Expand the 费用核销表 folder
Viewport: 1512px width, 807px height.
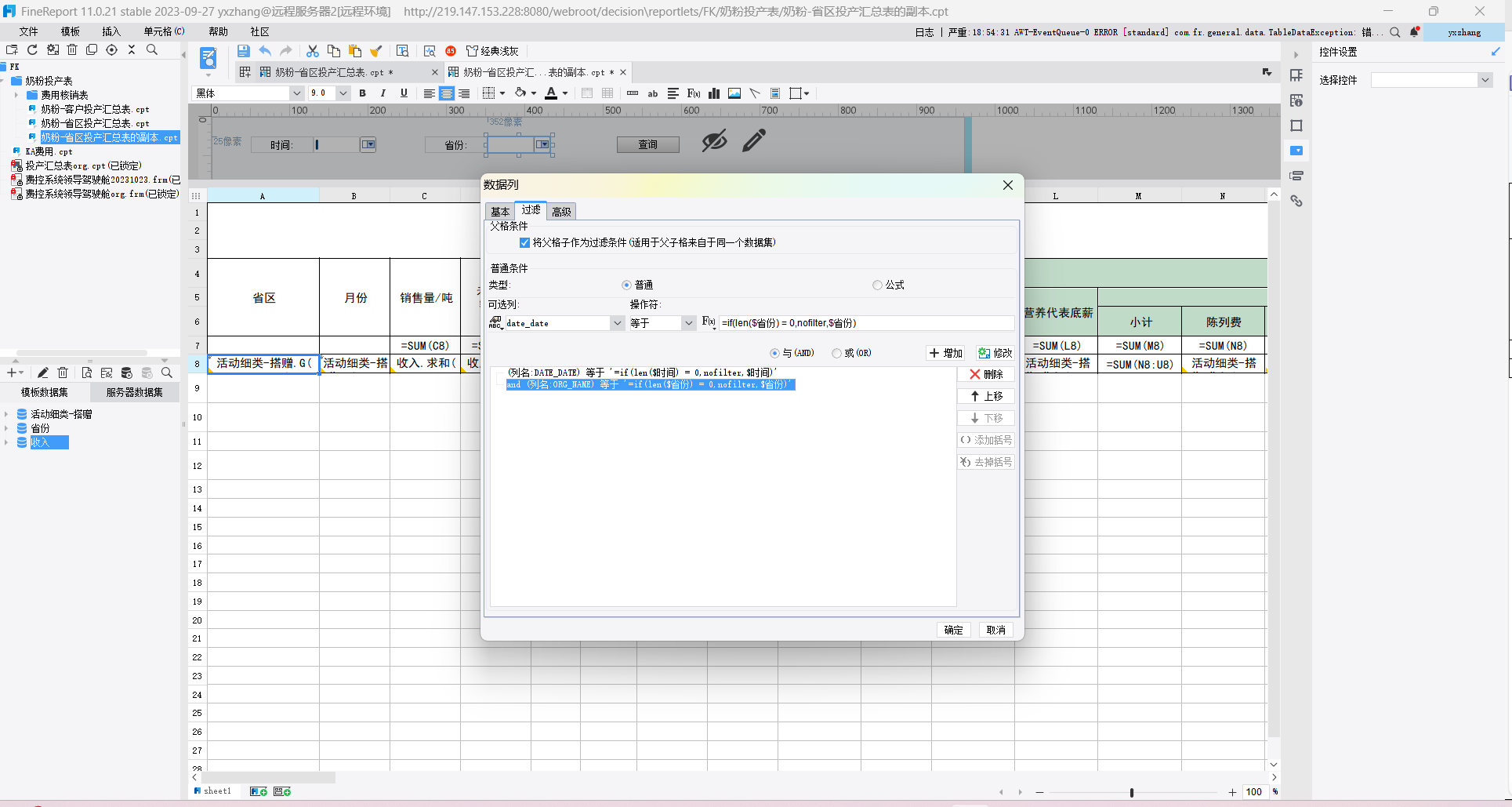tap(16, 95)
